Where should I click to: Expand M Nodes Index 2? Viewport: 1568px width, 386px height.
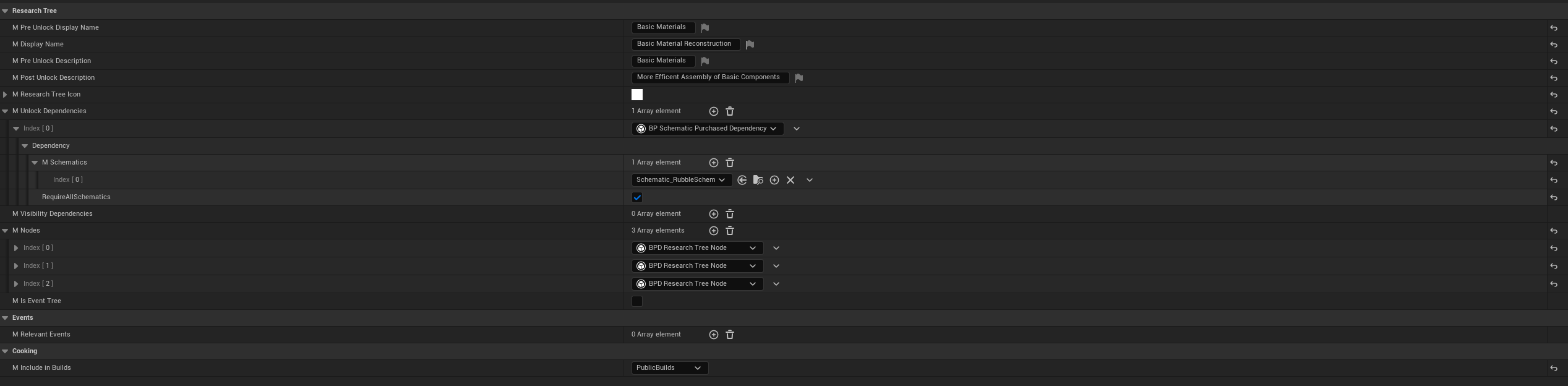16,284
